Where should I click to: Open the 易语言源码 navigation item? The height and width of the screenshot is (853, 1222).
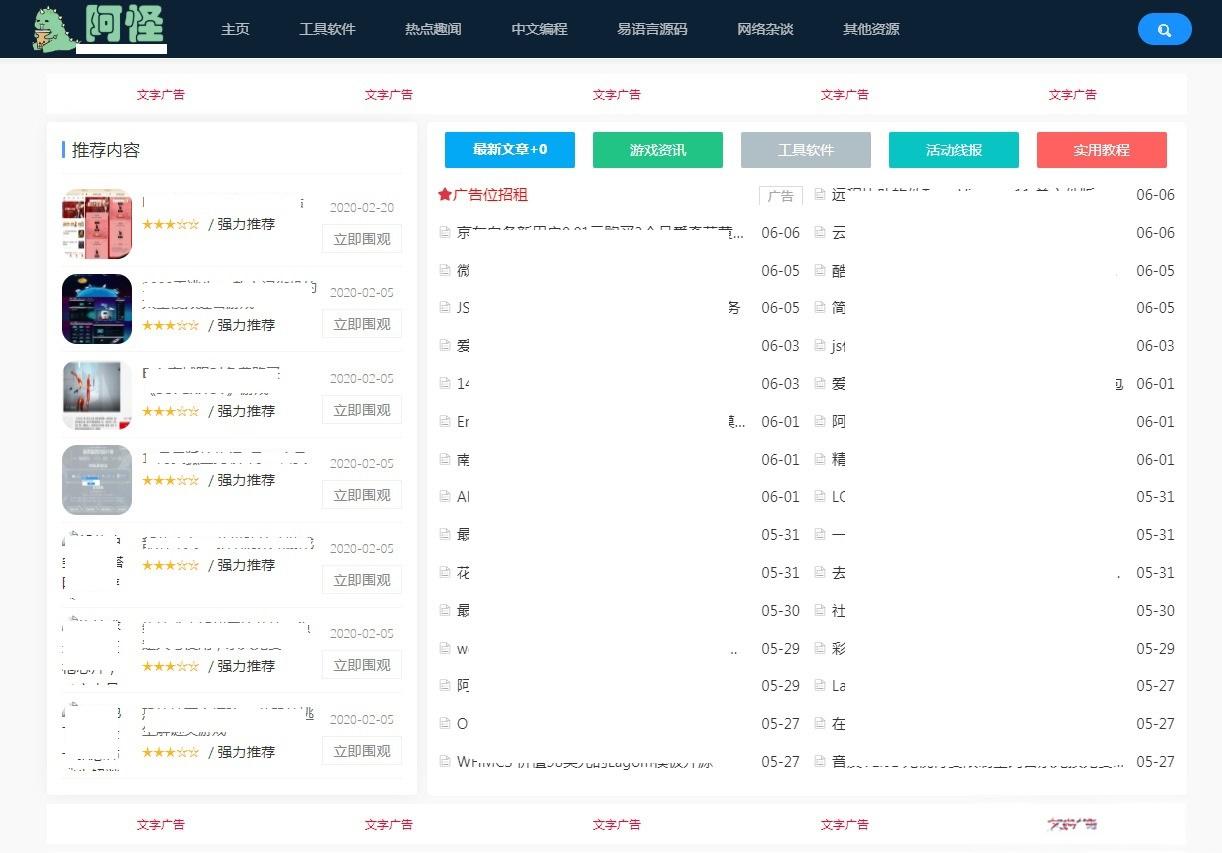point(652,29)
